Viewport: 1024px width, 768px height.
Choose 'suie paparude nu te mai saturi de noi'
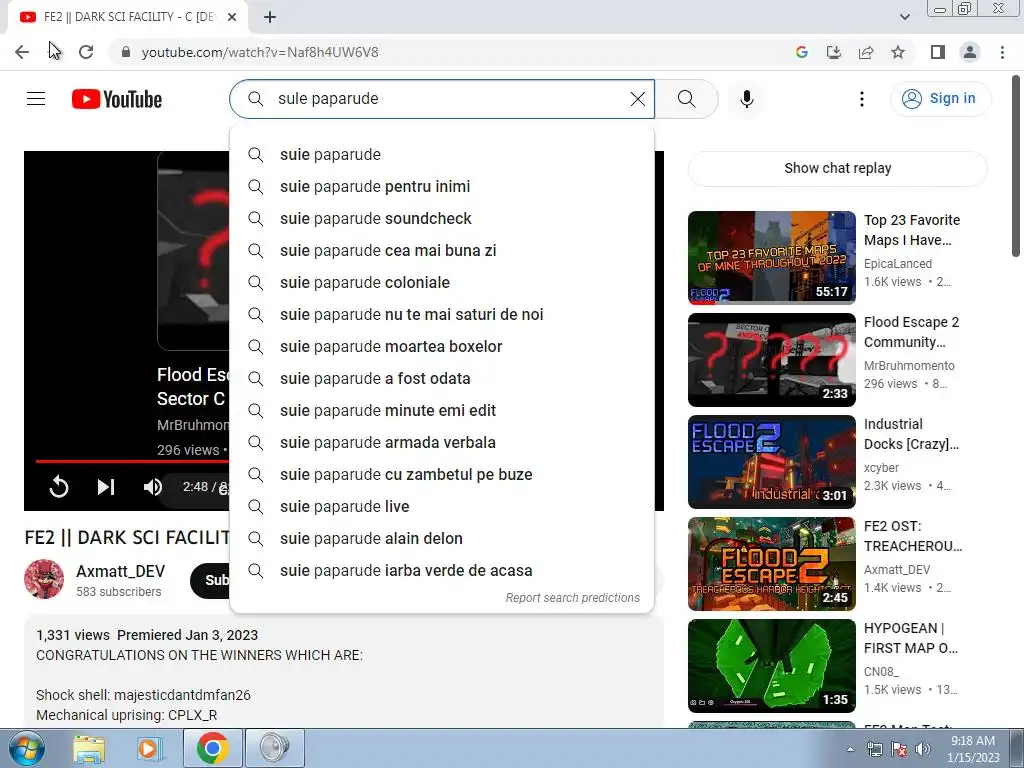click(x=442, y=315)
